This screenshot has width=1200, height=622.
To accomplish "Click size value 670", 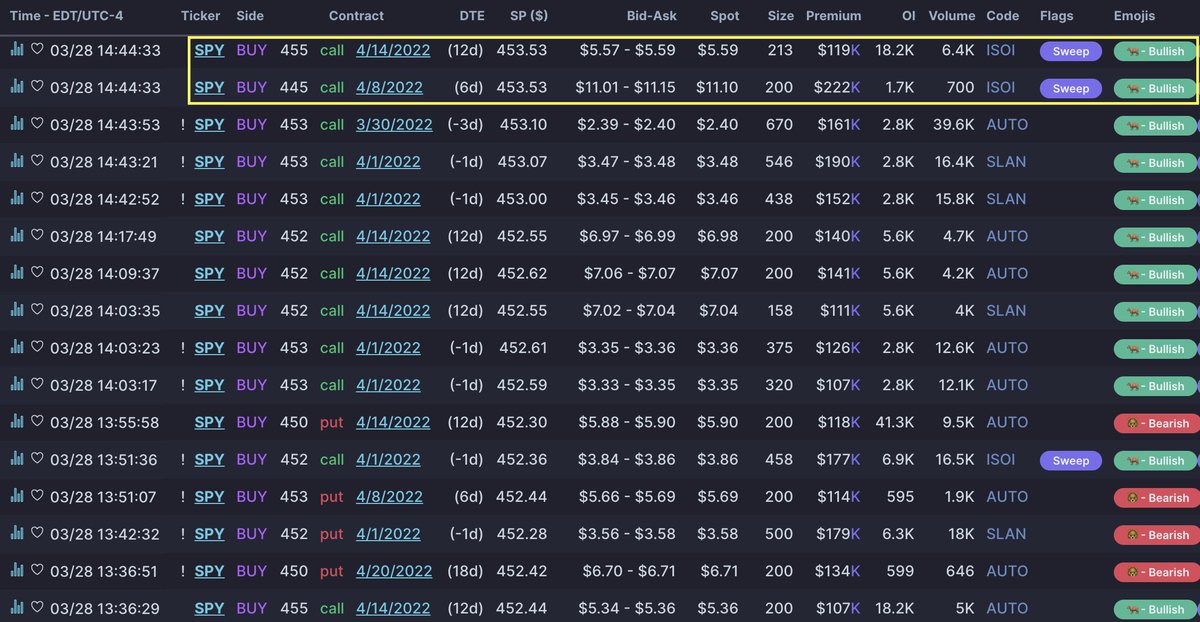I will [x=780, y=124].
